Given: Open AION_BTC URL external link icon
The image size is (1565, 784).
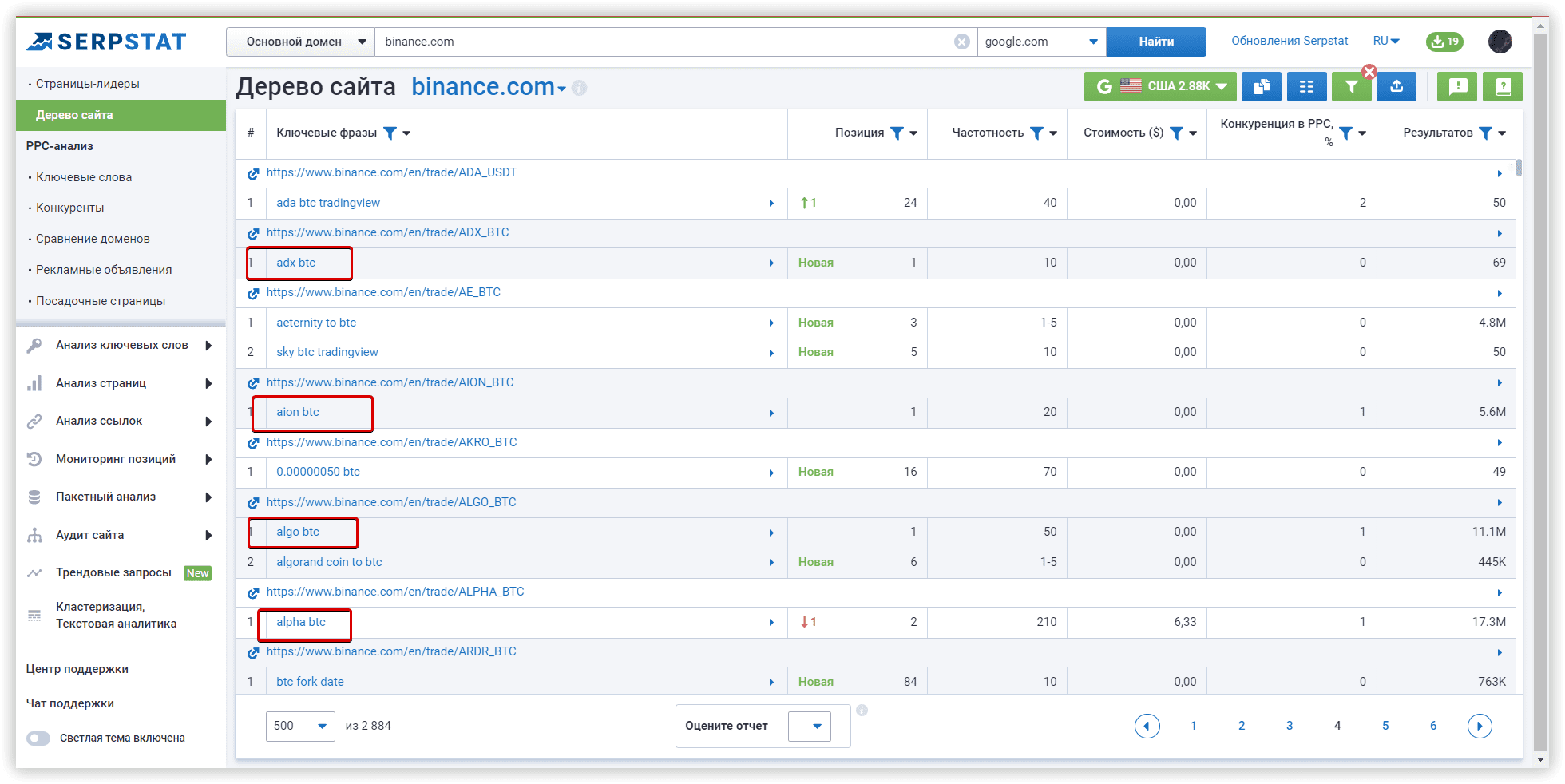Looking at the screenshot, I should 253,383.
